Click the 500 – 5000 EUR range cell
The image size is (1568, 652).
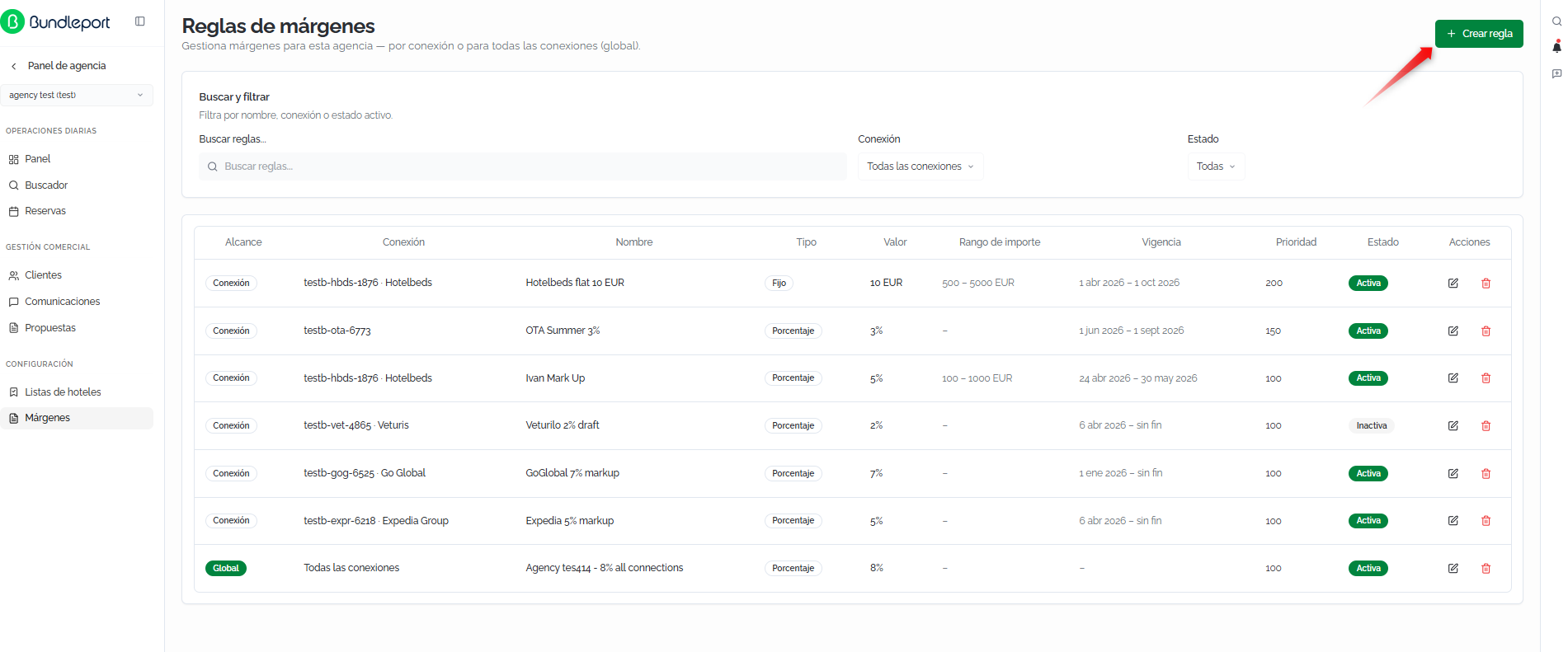click(978, 283)
